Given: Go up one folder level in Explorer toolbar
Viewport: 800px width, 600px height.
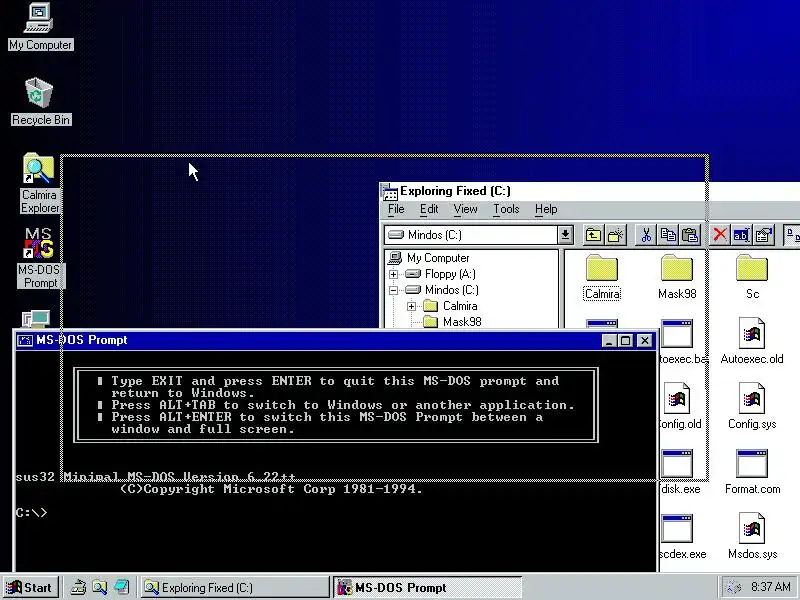Looking at the screenshot, I should pos(593,235).
